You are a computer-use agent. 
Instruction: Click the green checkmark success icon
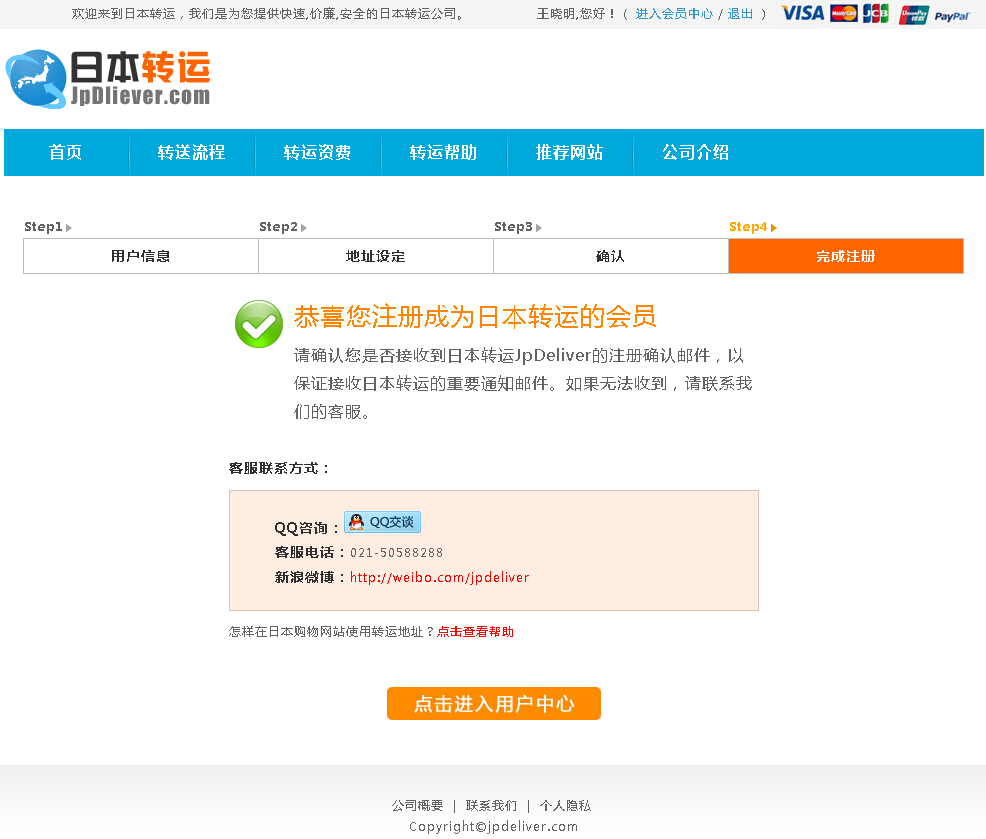coord(259,324)
